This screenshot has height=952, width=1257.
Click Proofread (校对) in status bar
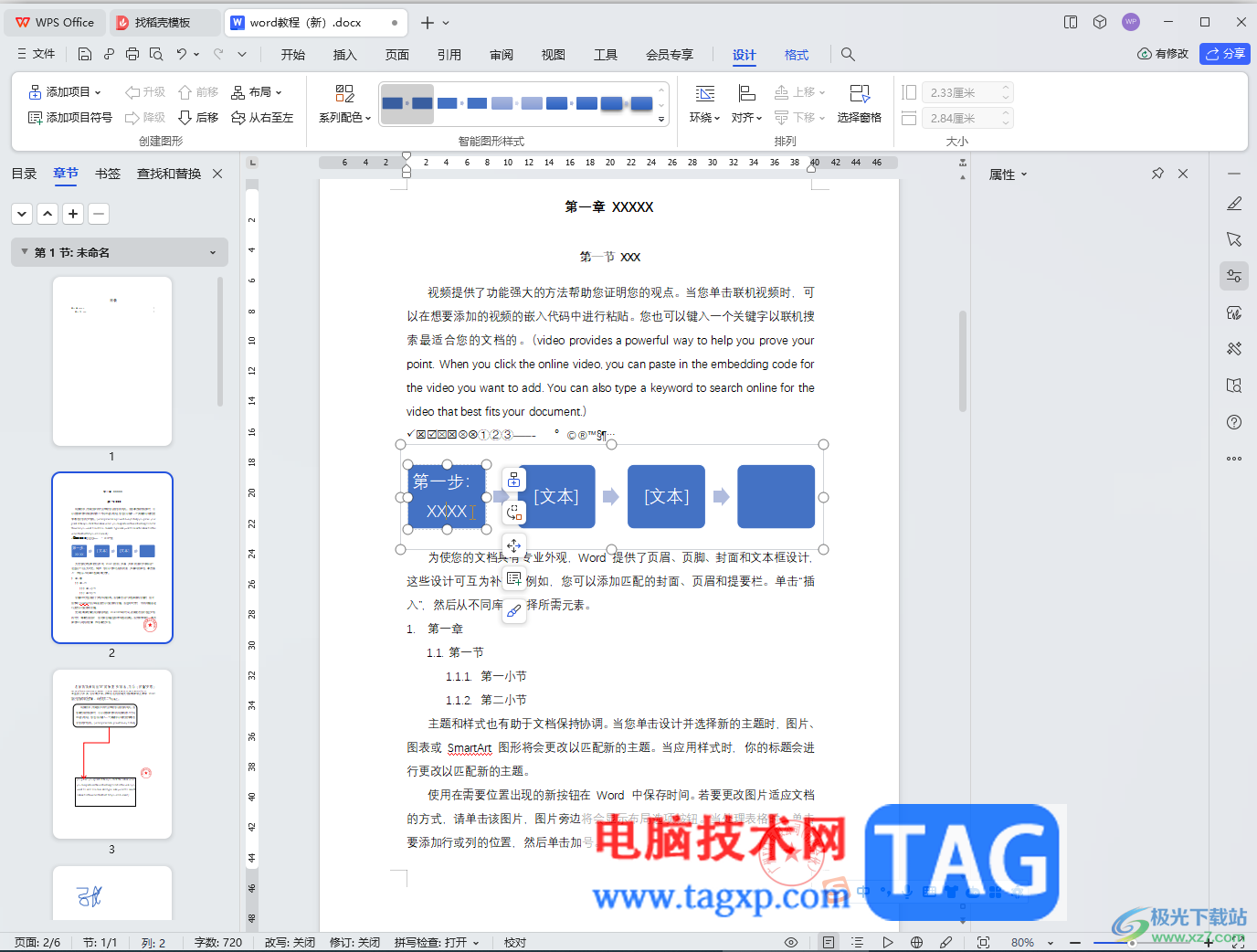click(515, 942)
